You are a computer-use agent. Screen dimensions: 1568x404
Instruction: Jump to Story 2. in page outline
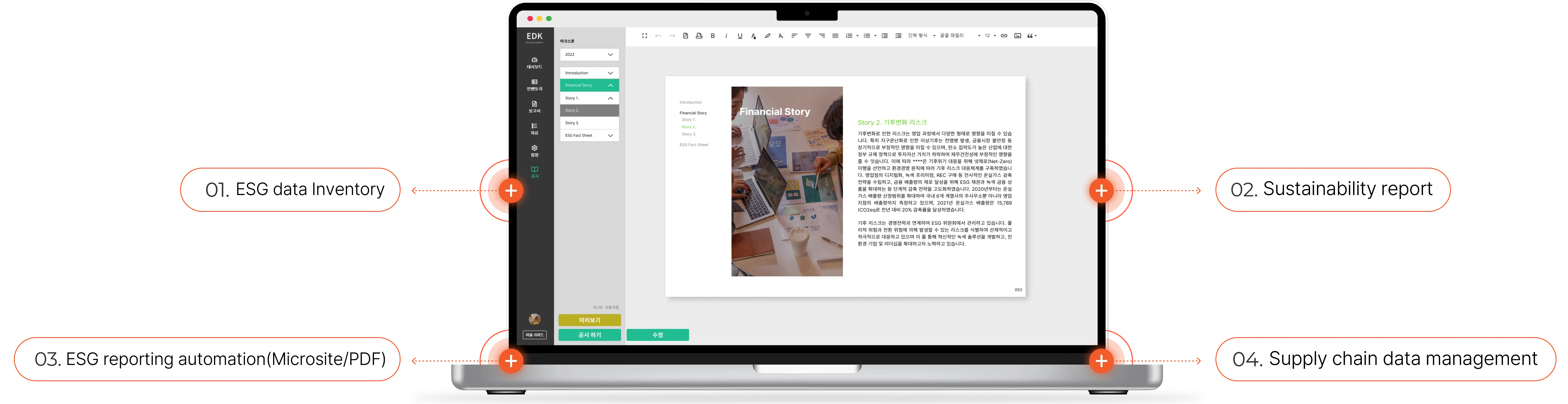pyautogui.click(x=689, y=127)
